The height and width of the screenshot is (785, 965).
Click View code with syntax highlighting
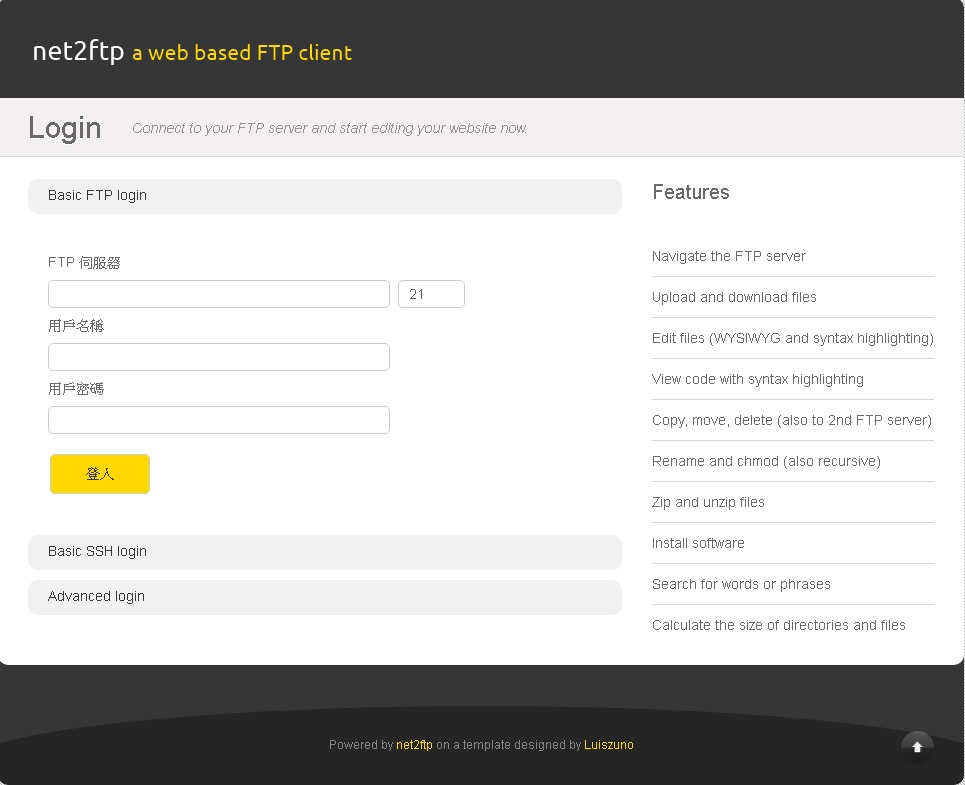coord(757,379)
